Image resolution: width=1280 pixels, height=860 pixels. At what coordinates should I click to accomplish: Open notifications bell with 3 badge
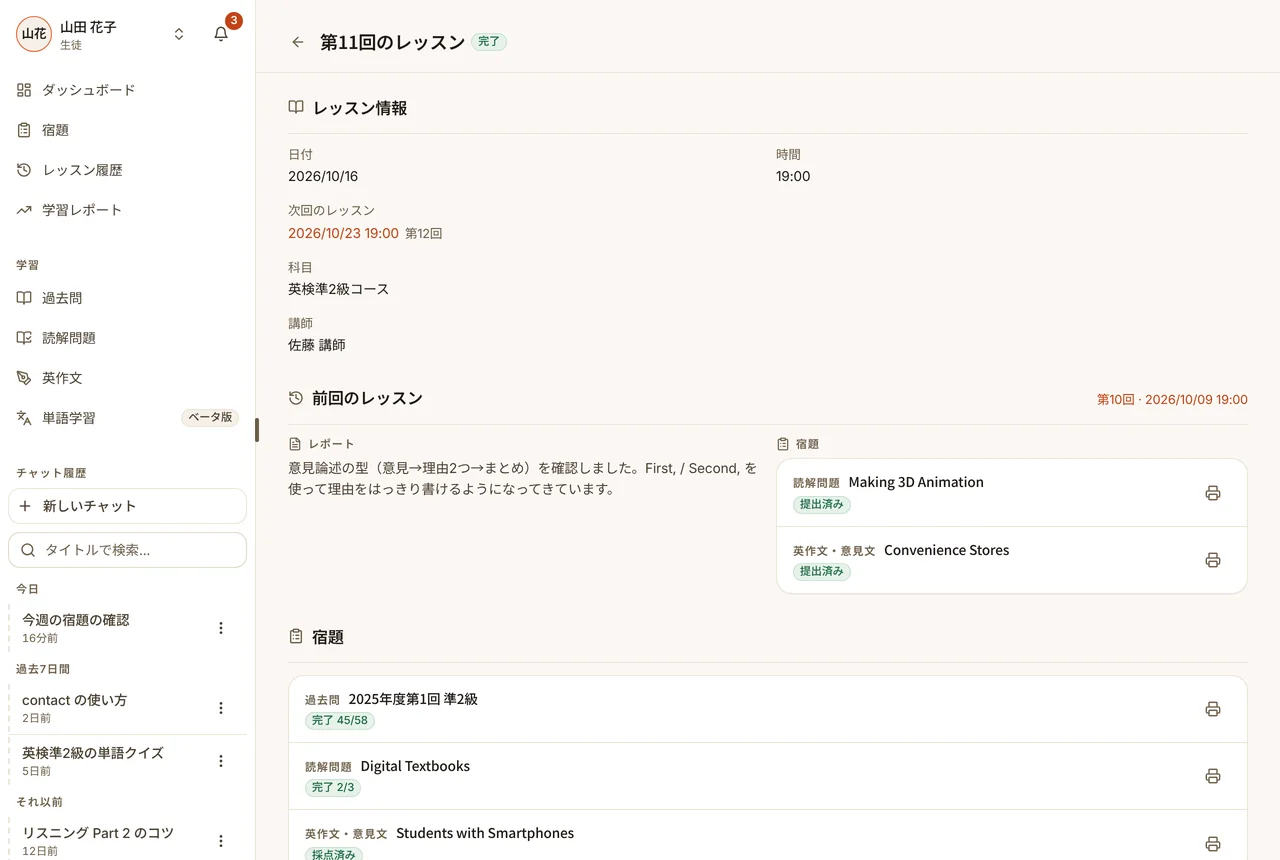click(x=221, y=34)
